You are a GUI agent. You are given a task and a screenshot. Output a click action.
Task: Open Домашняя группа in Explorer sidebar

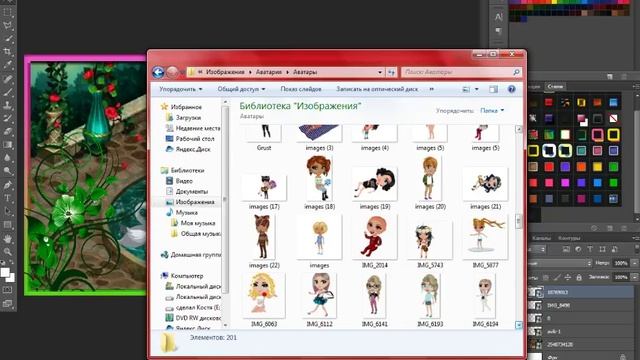pyautogui.click(x=191, y=255)
